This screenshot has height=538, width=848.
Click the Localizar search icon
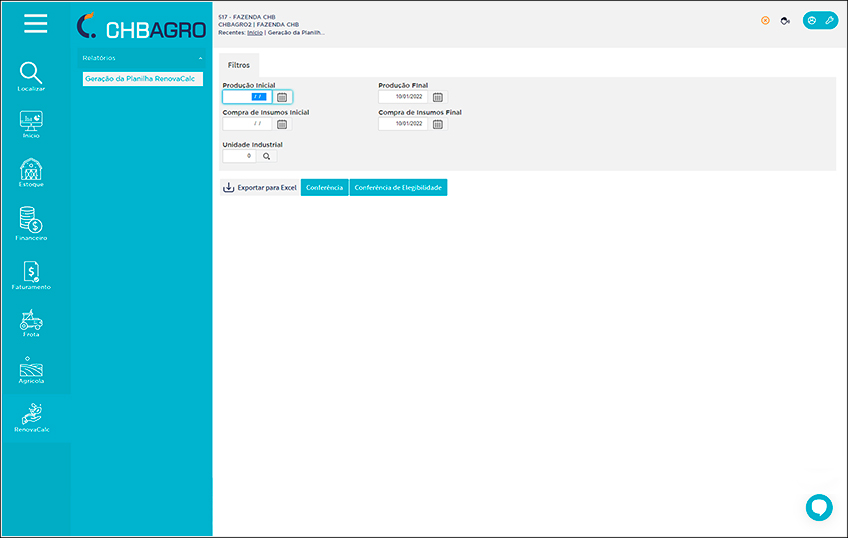tap(31, 73)
